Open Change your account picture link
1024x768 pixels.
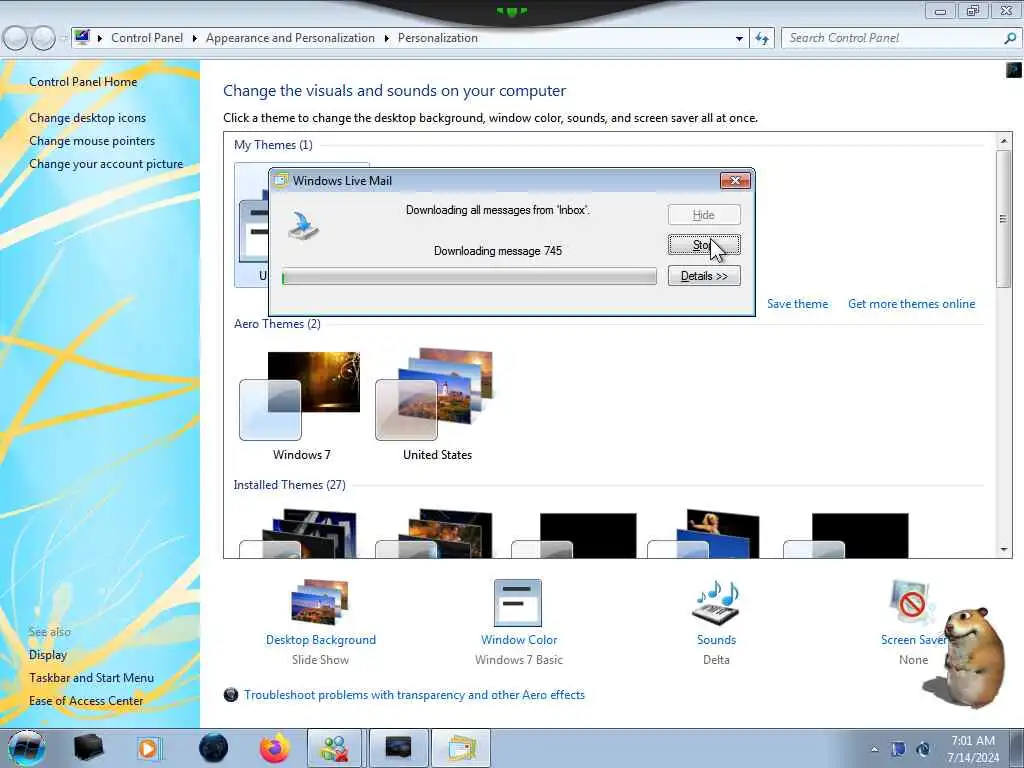click(x=106, y=163)
